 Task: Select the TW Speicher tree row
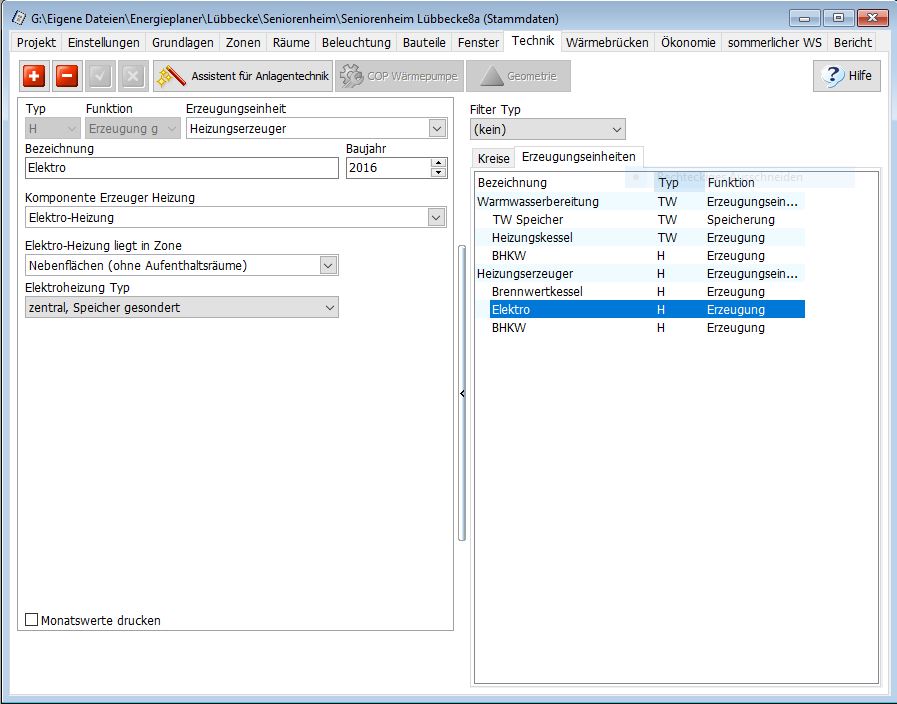tap(640, 220)
